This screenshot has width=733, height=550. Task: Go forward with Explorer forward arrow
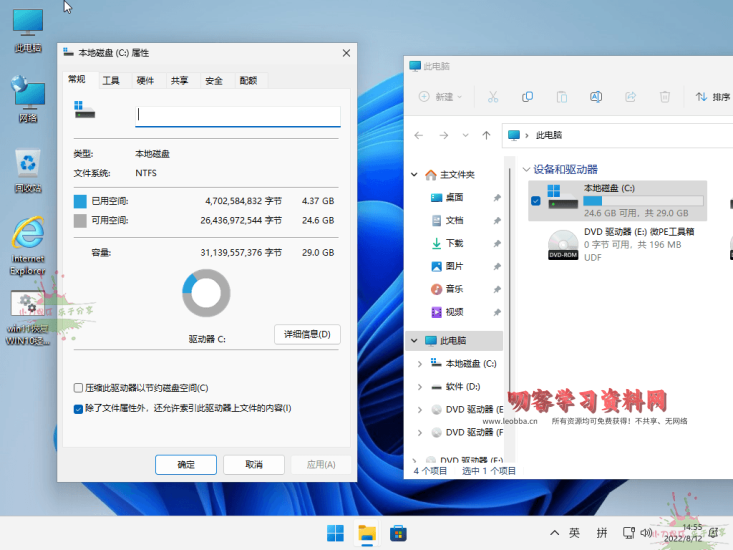coord(443,135)
